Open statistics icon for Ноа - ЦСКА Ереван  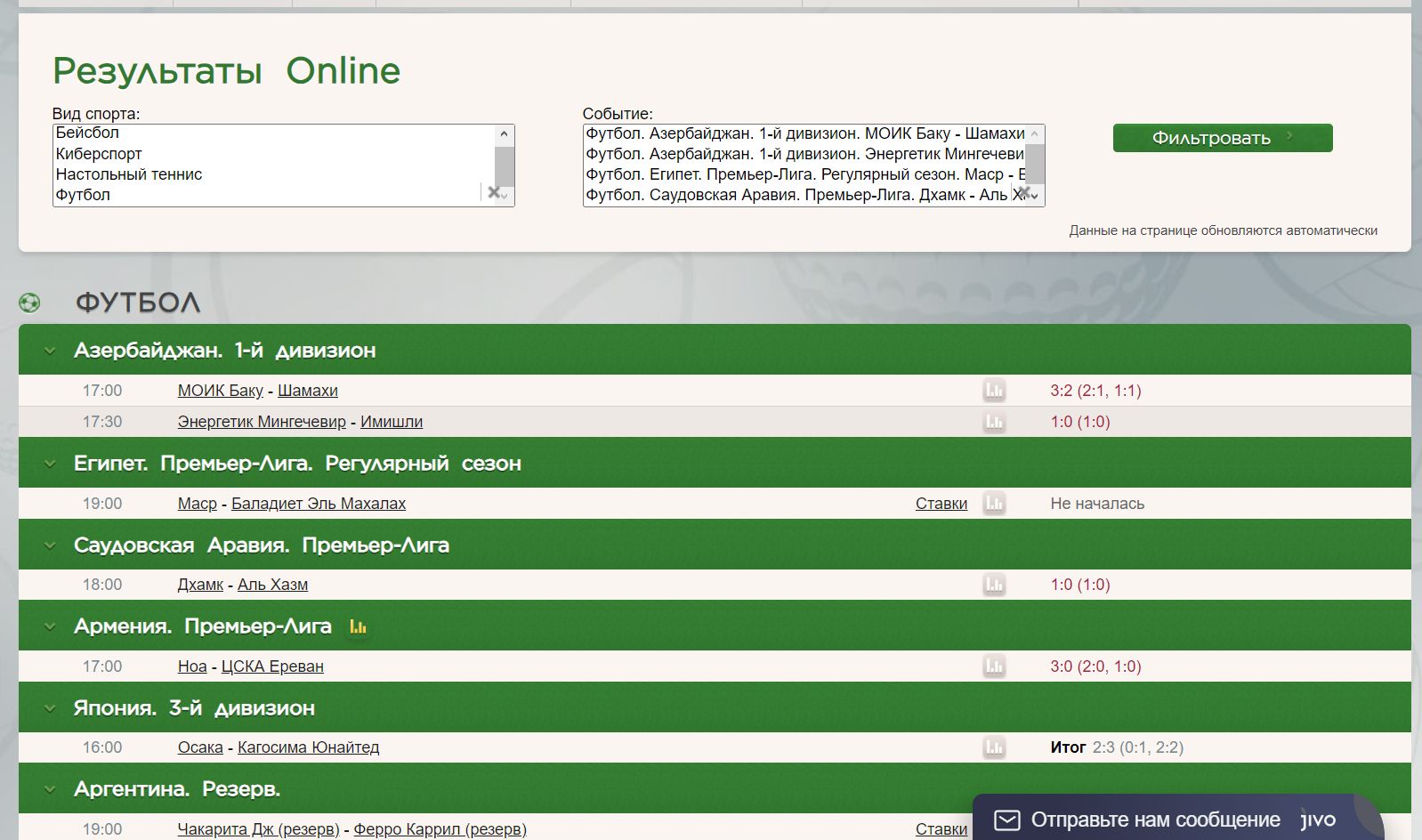(x=994, y=666)
